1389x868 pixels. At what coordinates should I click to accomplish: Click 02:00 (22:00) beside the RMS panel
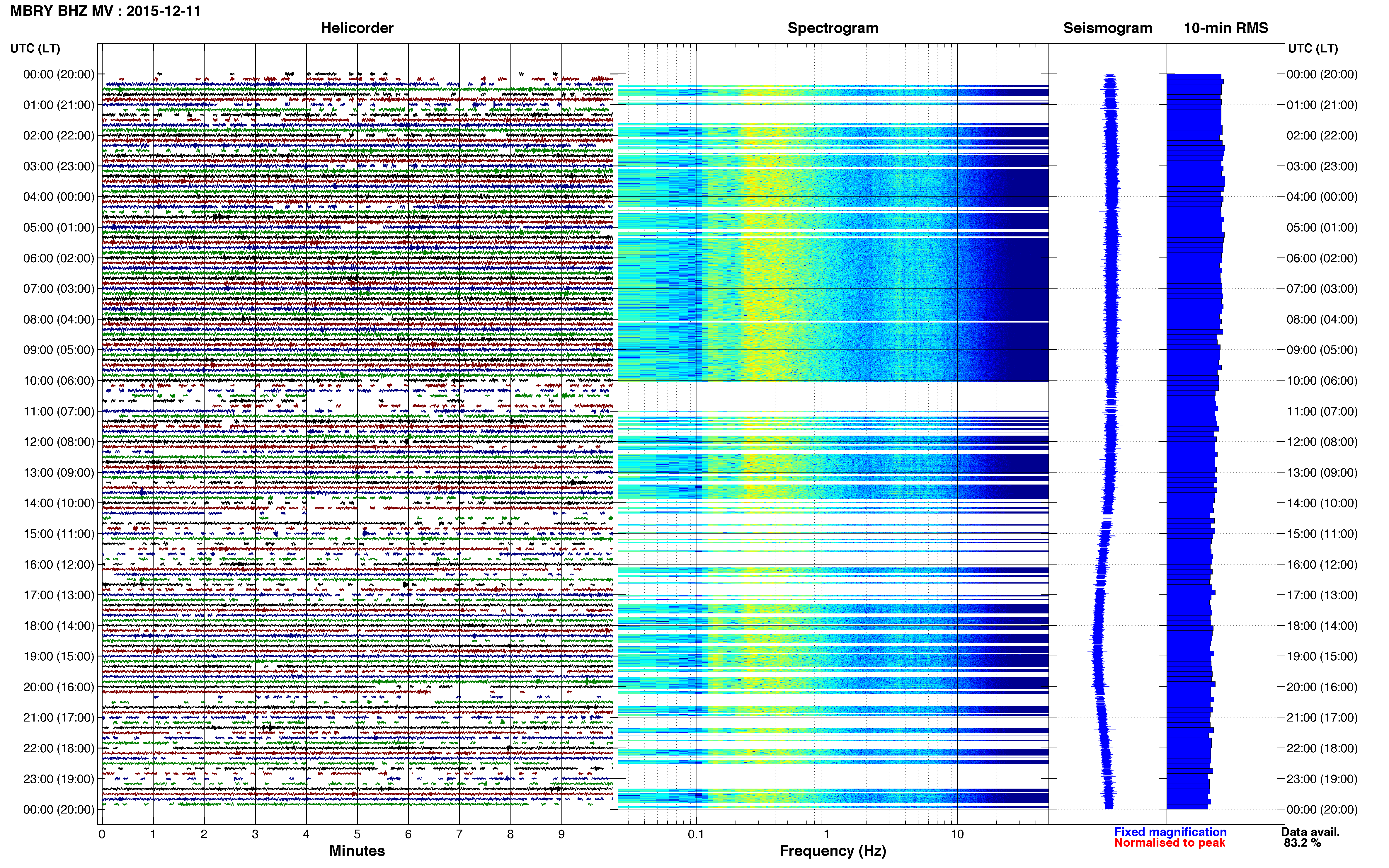coord(1322,135)
